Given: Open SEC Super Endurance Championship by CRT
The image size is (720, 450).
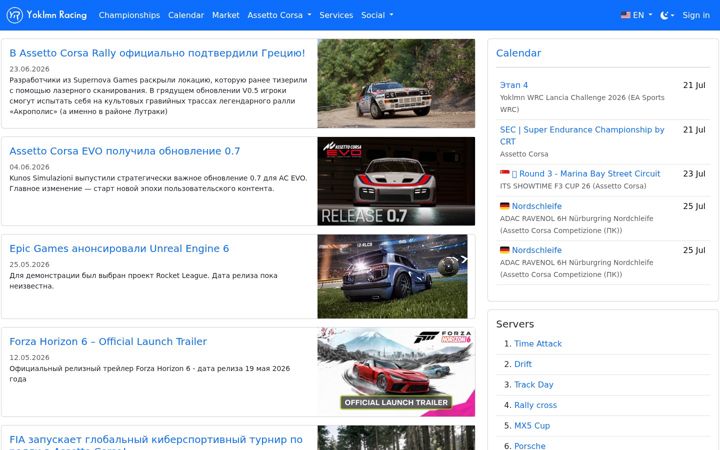Looking at the screenshot, I should pos(582,135).
